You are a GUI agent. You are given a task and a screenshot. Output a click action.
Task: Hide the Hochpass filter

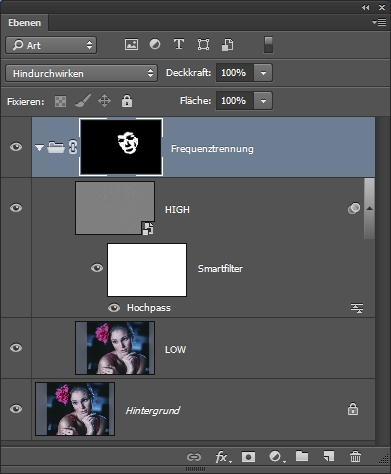(x=114, y=308)
